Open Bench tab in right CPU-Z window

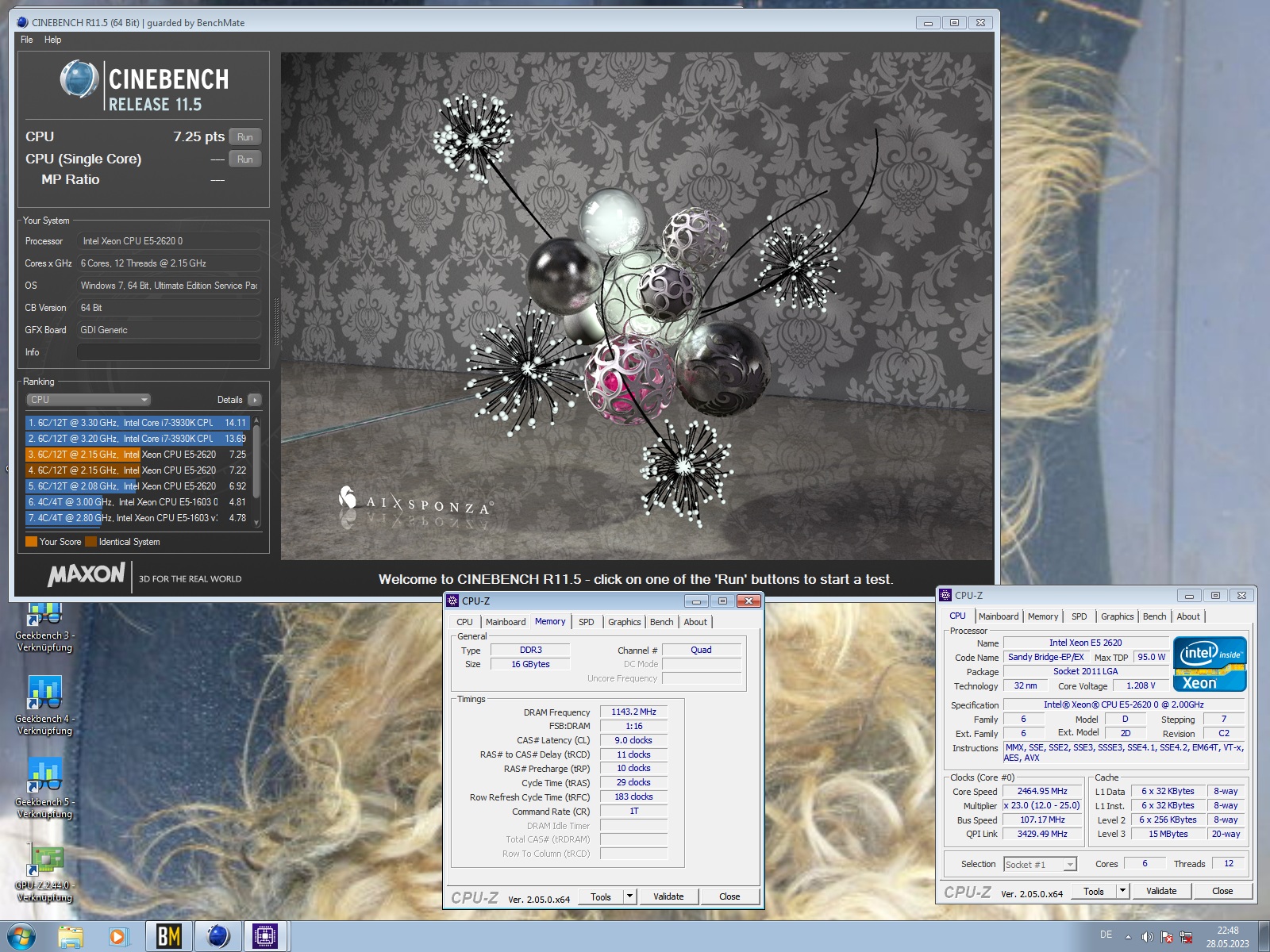tap(1154, 616)
